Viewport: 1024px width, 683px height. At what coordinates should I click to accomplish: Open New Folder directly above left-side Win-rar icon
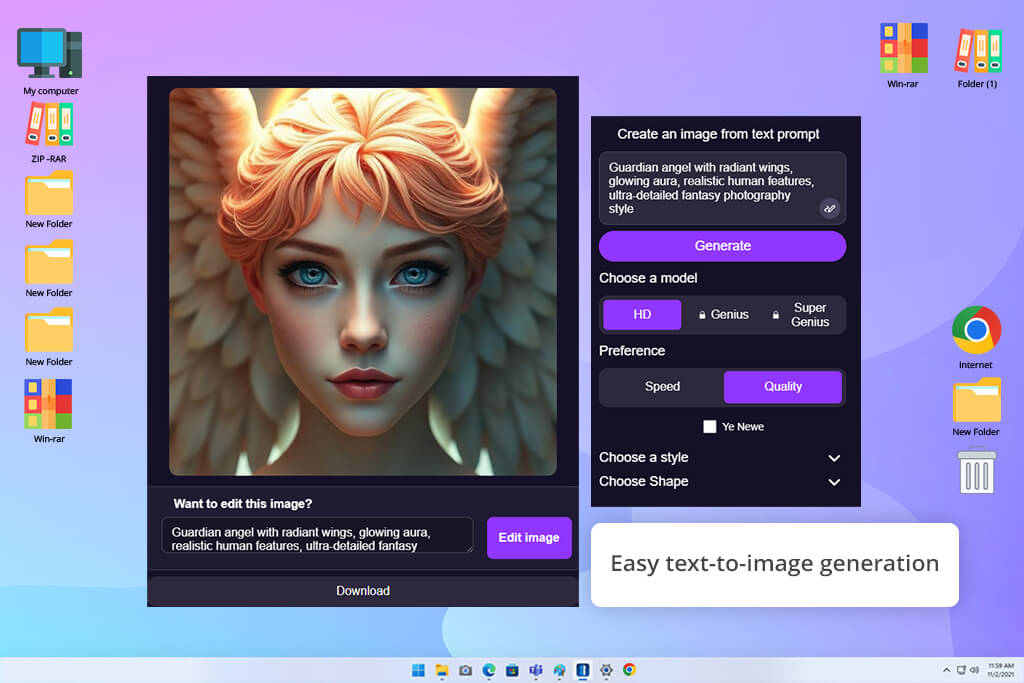49,332
